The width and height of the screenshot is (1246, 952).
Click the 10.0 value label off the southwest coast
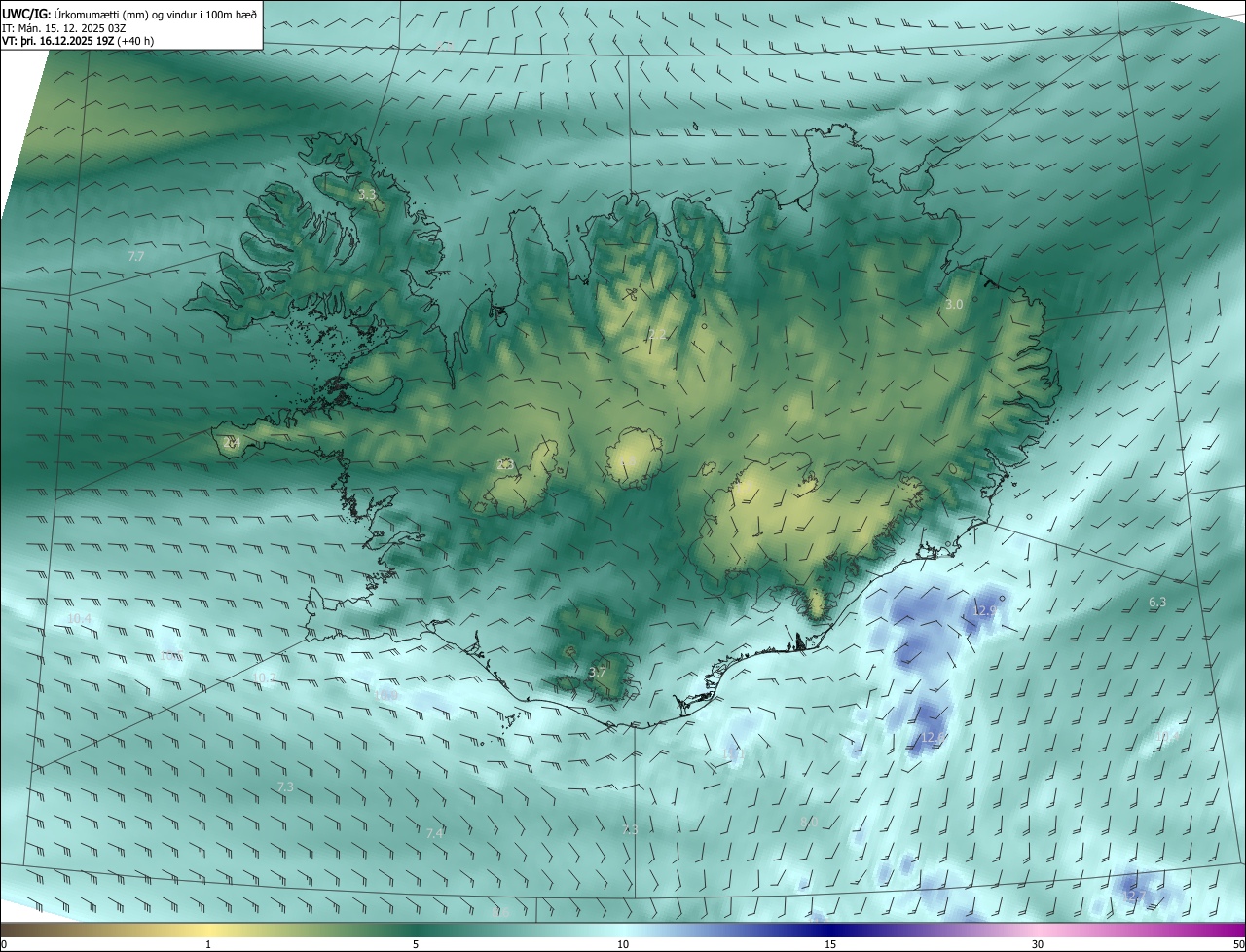(385, 695)
